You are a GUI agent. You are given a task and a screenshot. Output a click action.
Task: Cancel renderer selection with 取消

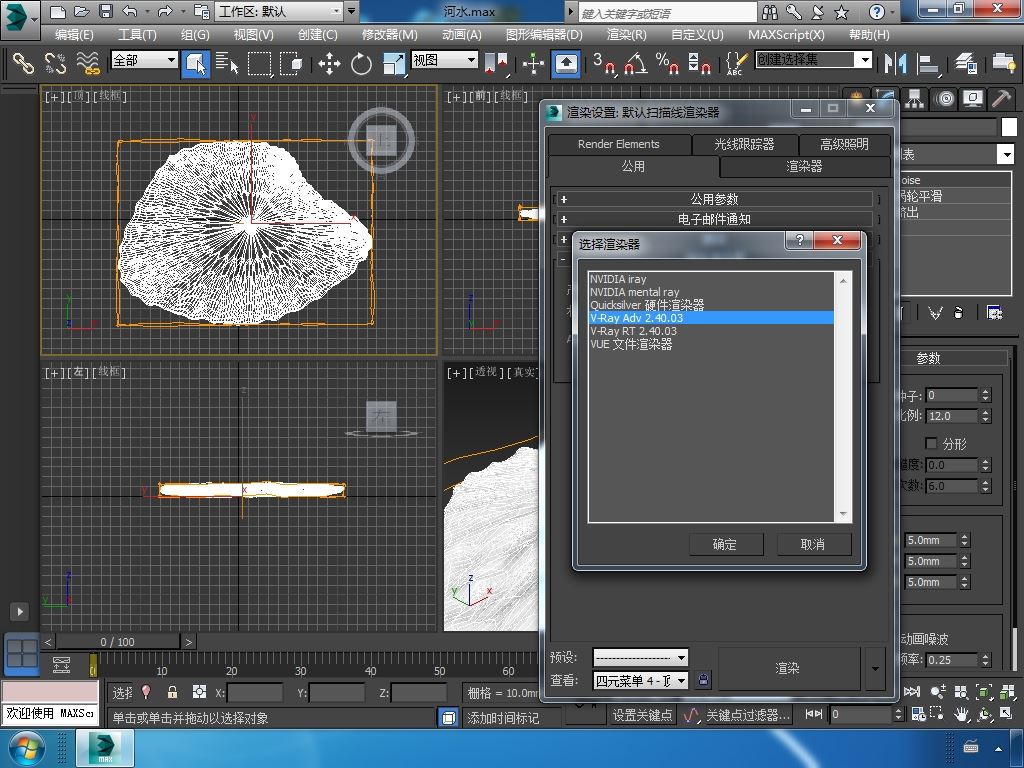(x=813, y=544)
